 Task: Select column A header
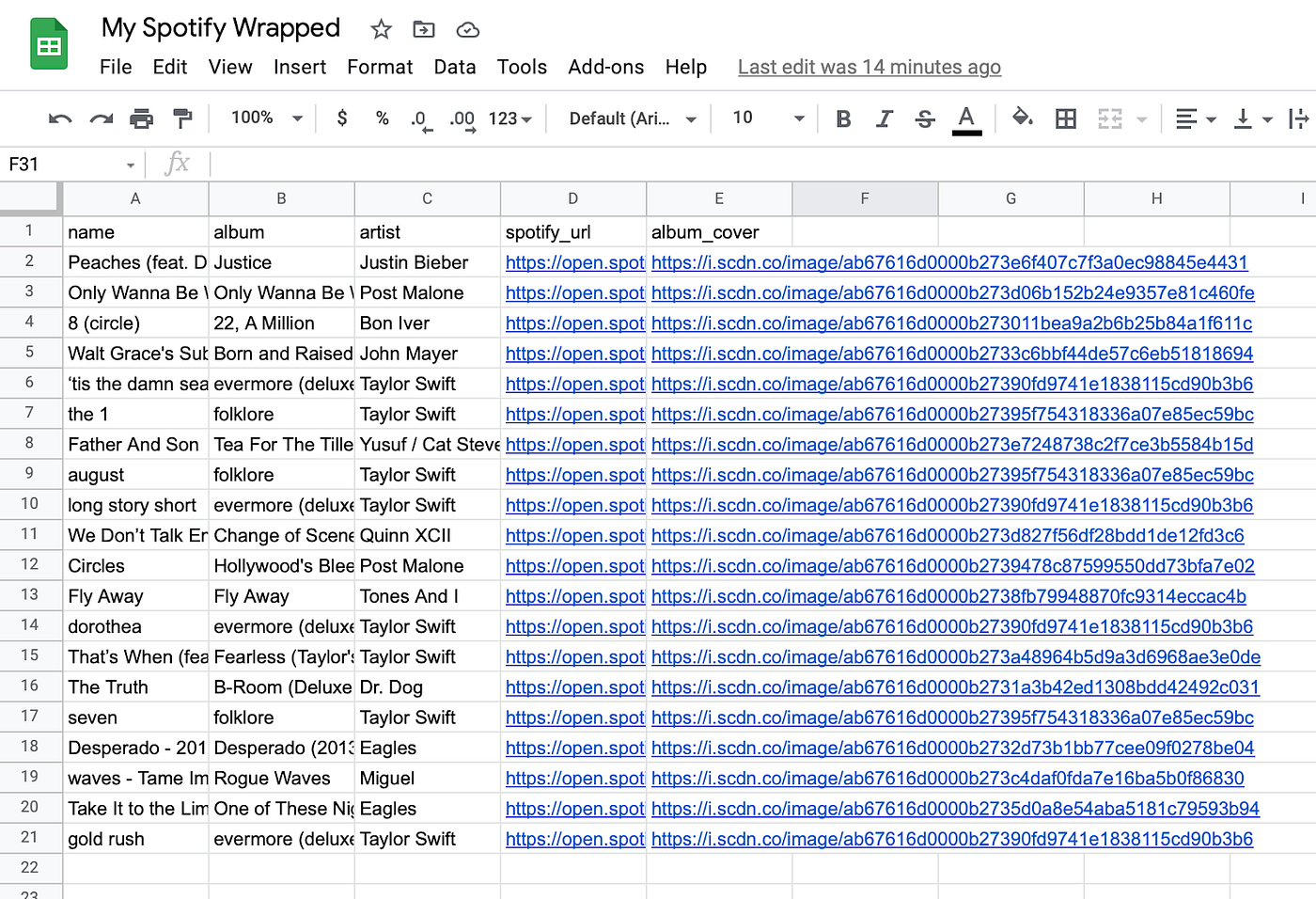point(135,198)
